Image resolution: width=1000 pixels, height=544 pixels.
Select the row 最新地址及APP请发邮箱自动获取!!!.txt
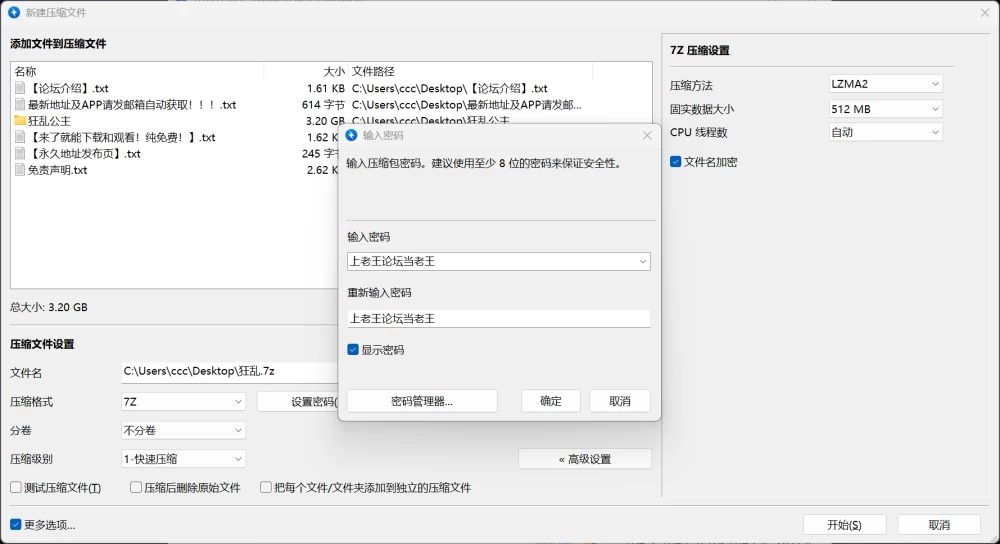click(x=331, y=105)
